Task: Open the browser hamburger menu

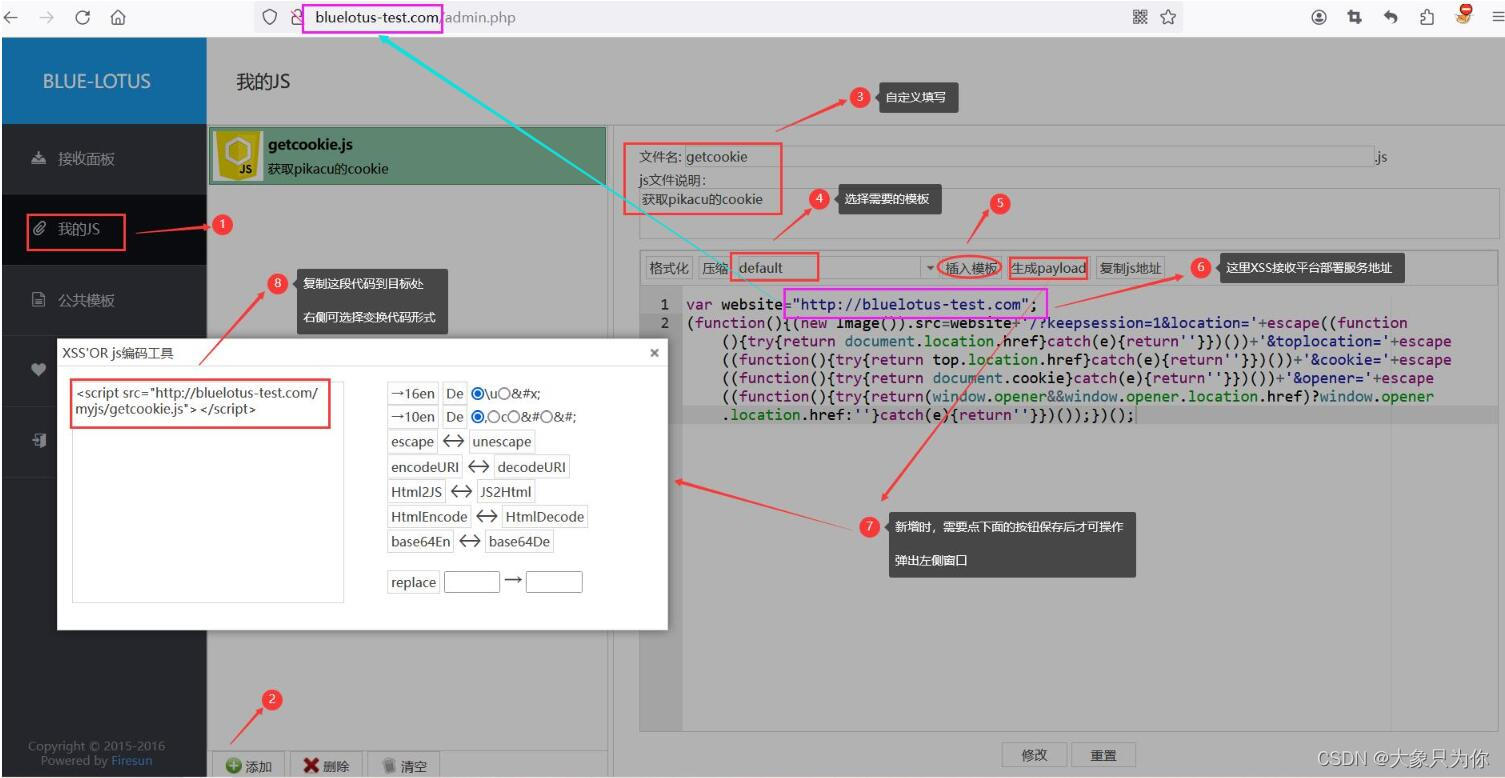Action: click(x=1497, y=17)
